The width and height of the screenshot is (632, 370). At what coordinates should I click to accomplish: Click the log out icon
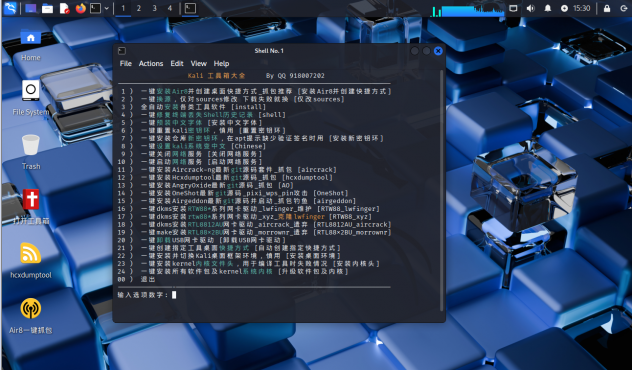pyautogui.click(x=624, y=8)
